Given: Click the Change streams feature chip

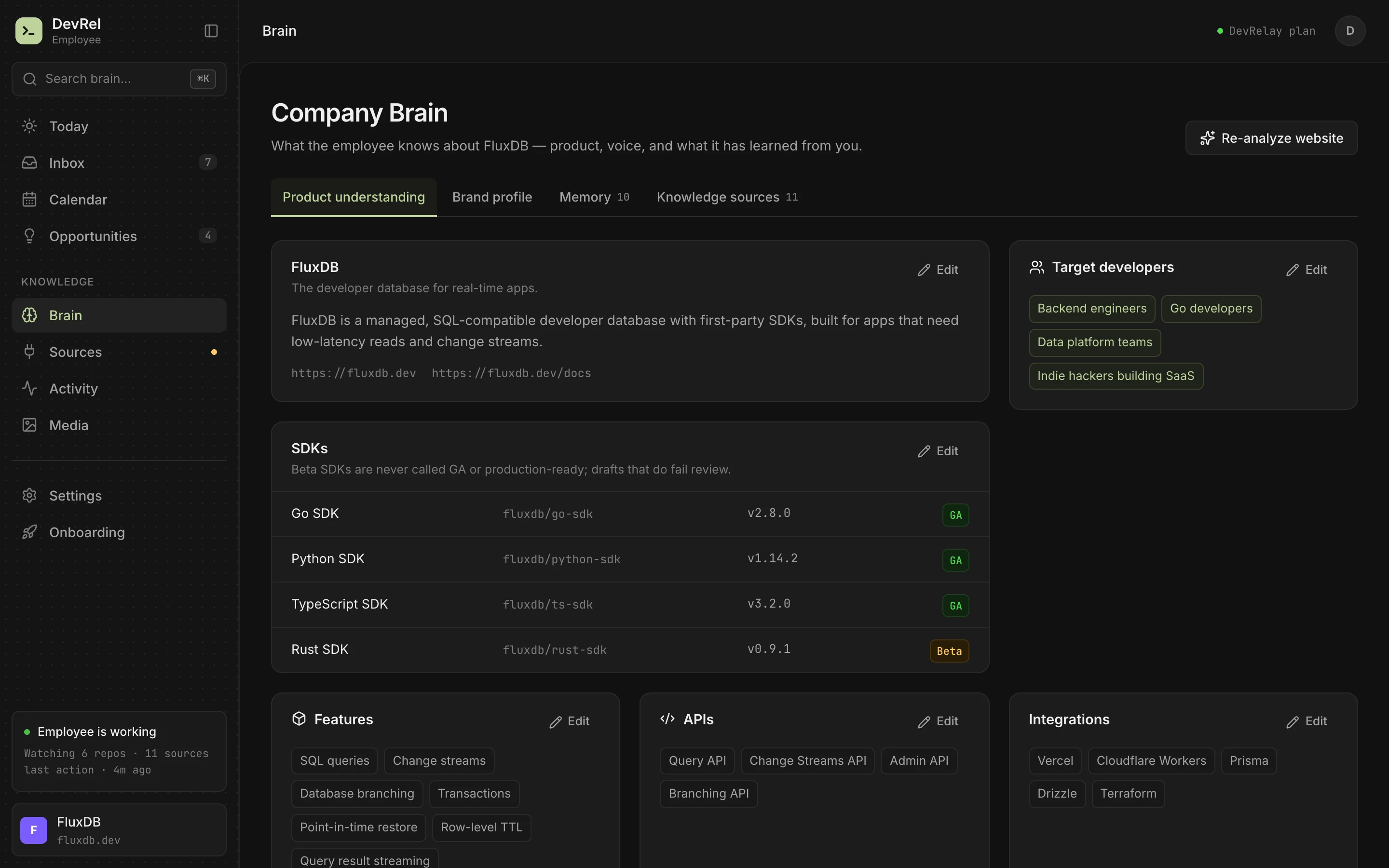Looking at the screenshot, I should coord(439,760).
